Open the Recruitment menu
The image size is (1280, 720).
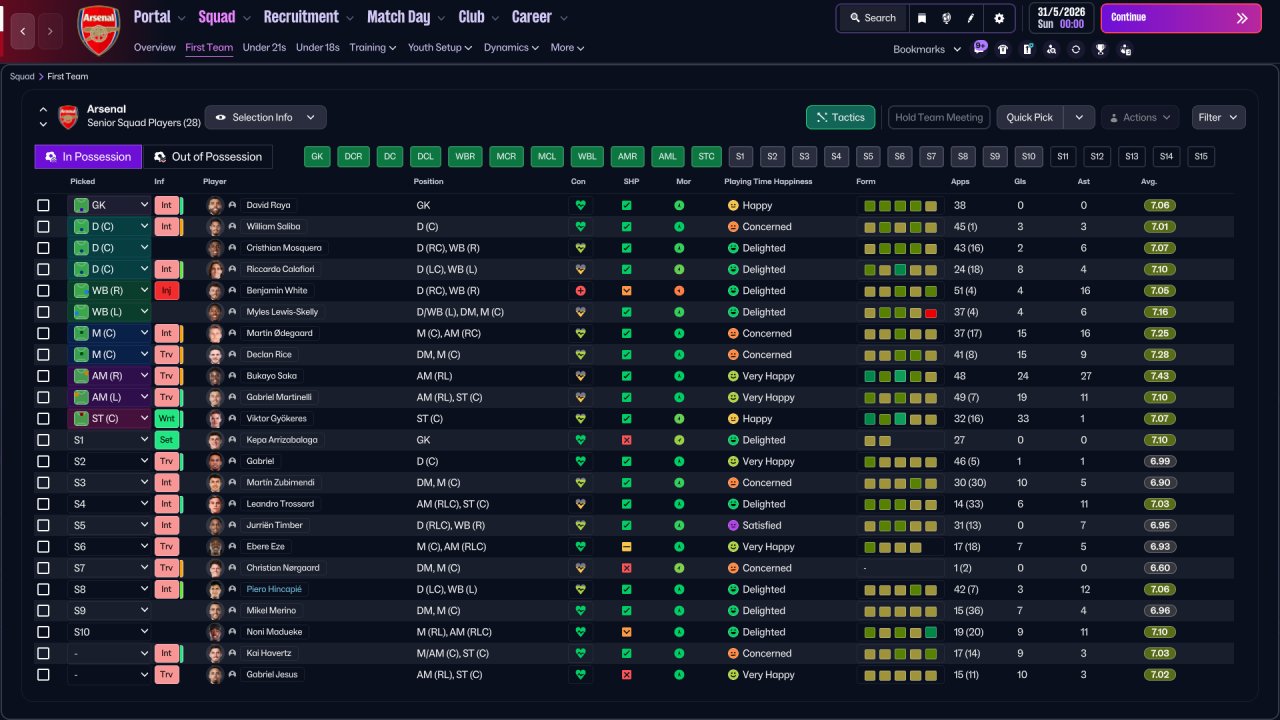(x=308, y=17)
